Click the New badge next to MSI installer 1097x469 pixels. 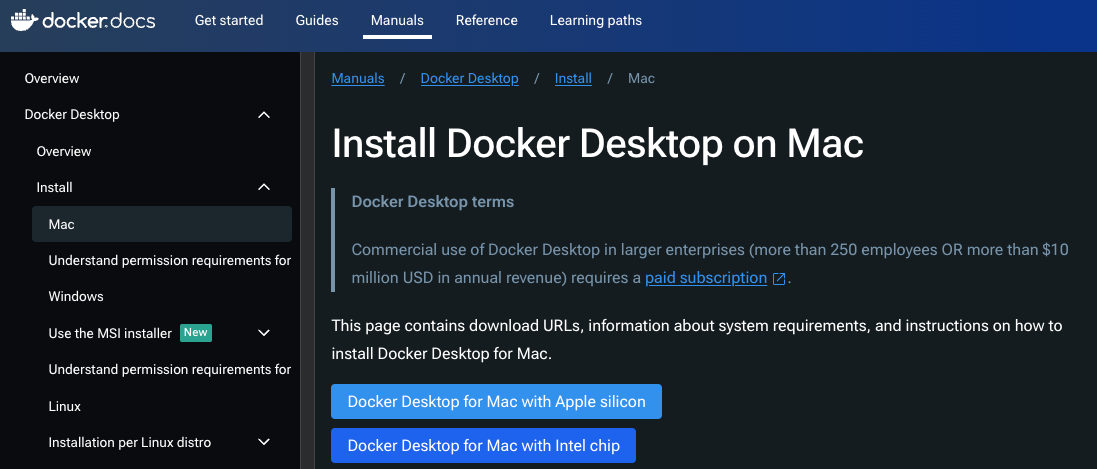196,332
